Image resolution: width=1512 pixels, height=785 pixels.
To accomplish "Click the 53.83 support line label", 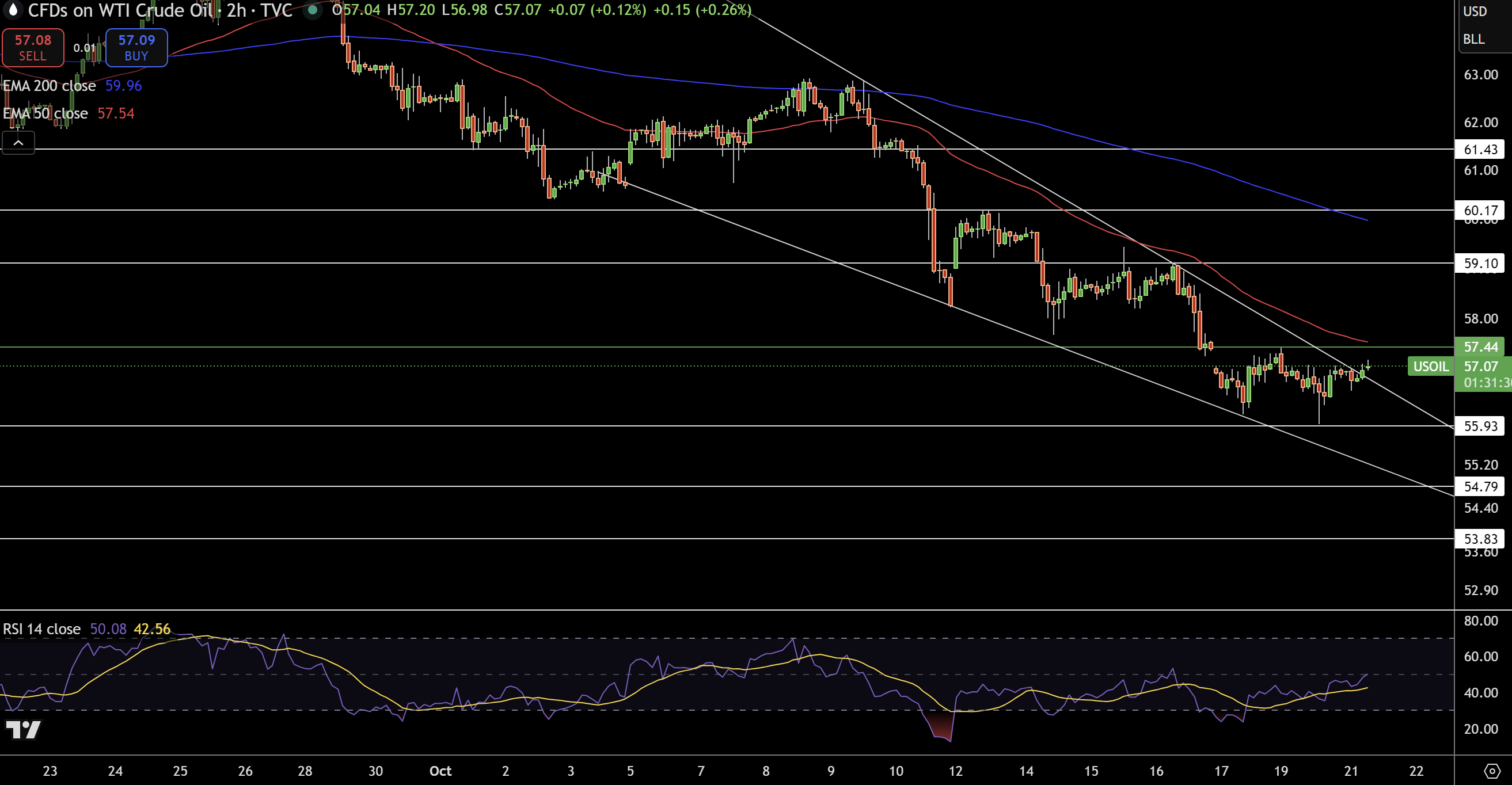I will click(1480, 539).
